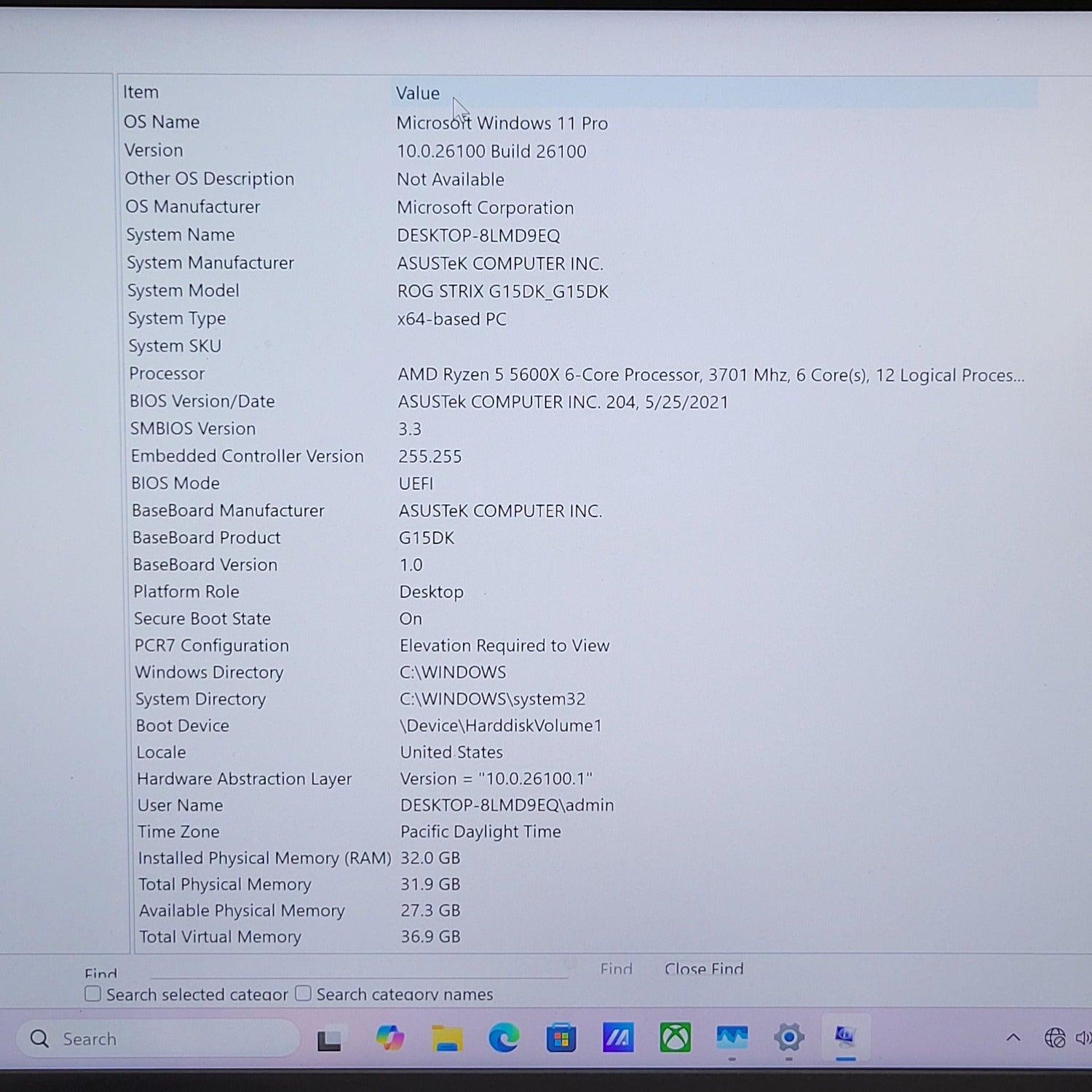Select value DESKTOP-8LMD9EQ\admin
Screen dimensions: 1092x1092
coord(507,804)
